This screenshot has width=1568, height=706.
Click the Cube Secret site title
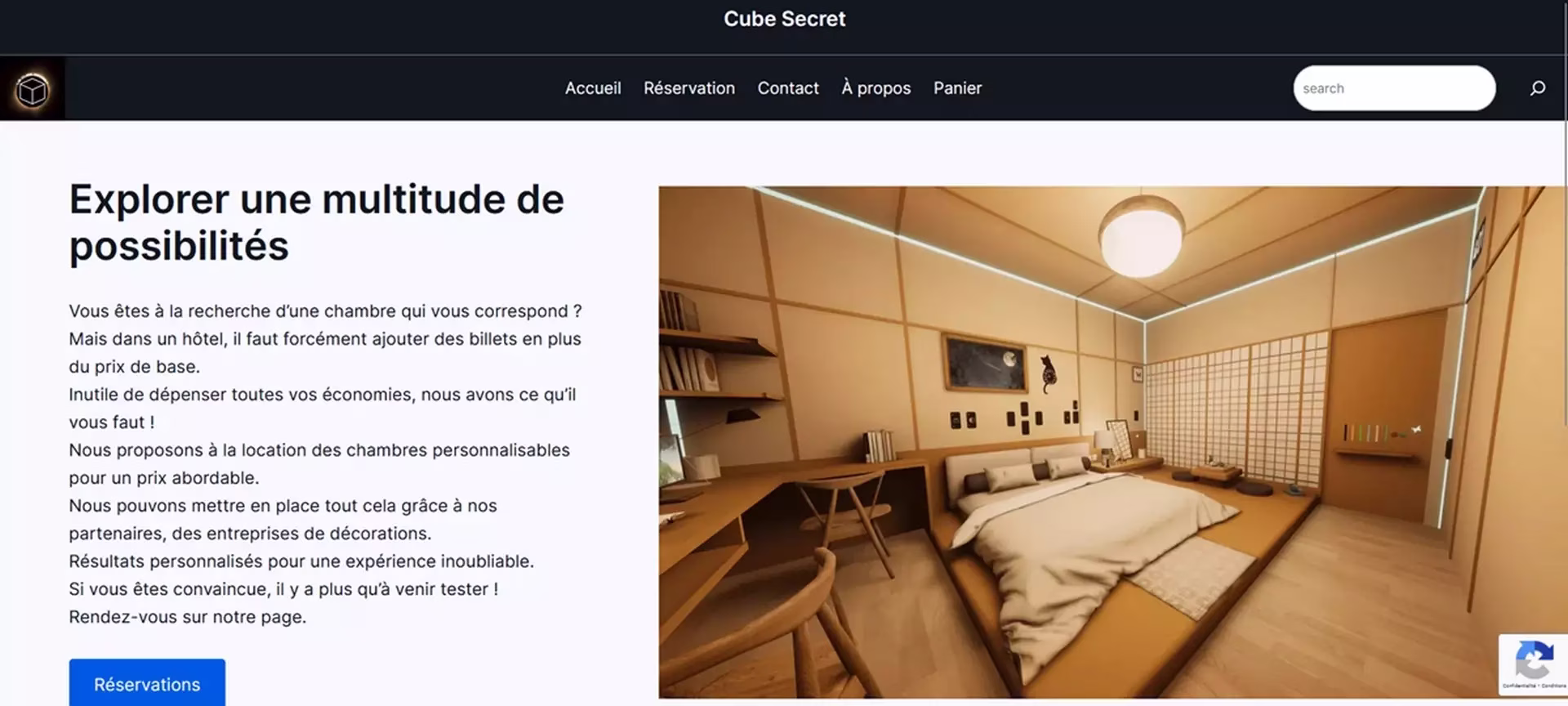(784, 19)
